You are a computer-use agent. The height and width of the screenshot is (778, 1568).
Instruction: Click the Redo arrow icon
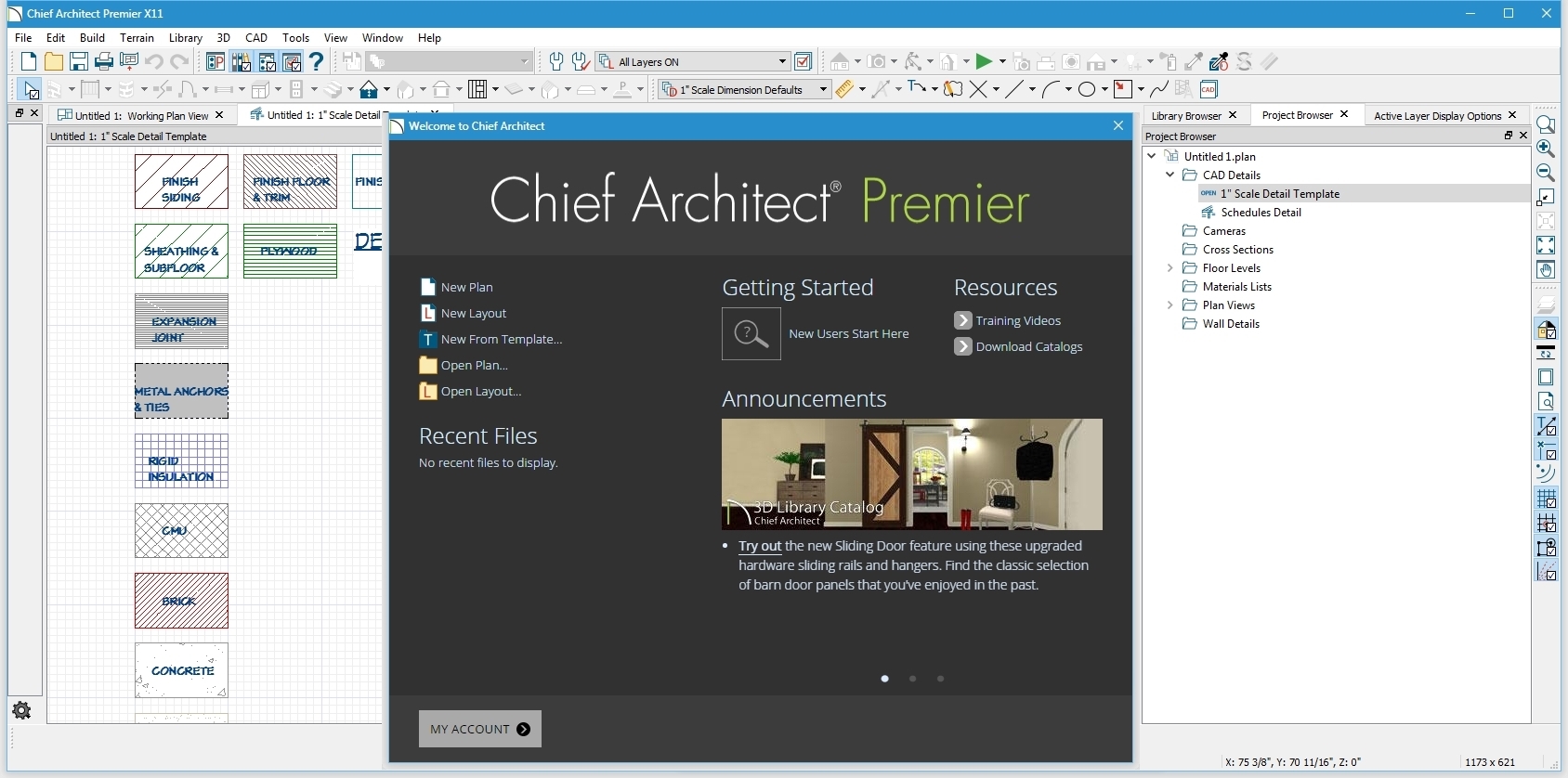pyautogui.click(x=179, y=62)
